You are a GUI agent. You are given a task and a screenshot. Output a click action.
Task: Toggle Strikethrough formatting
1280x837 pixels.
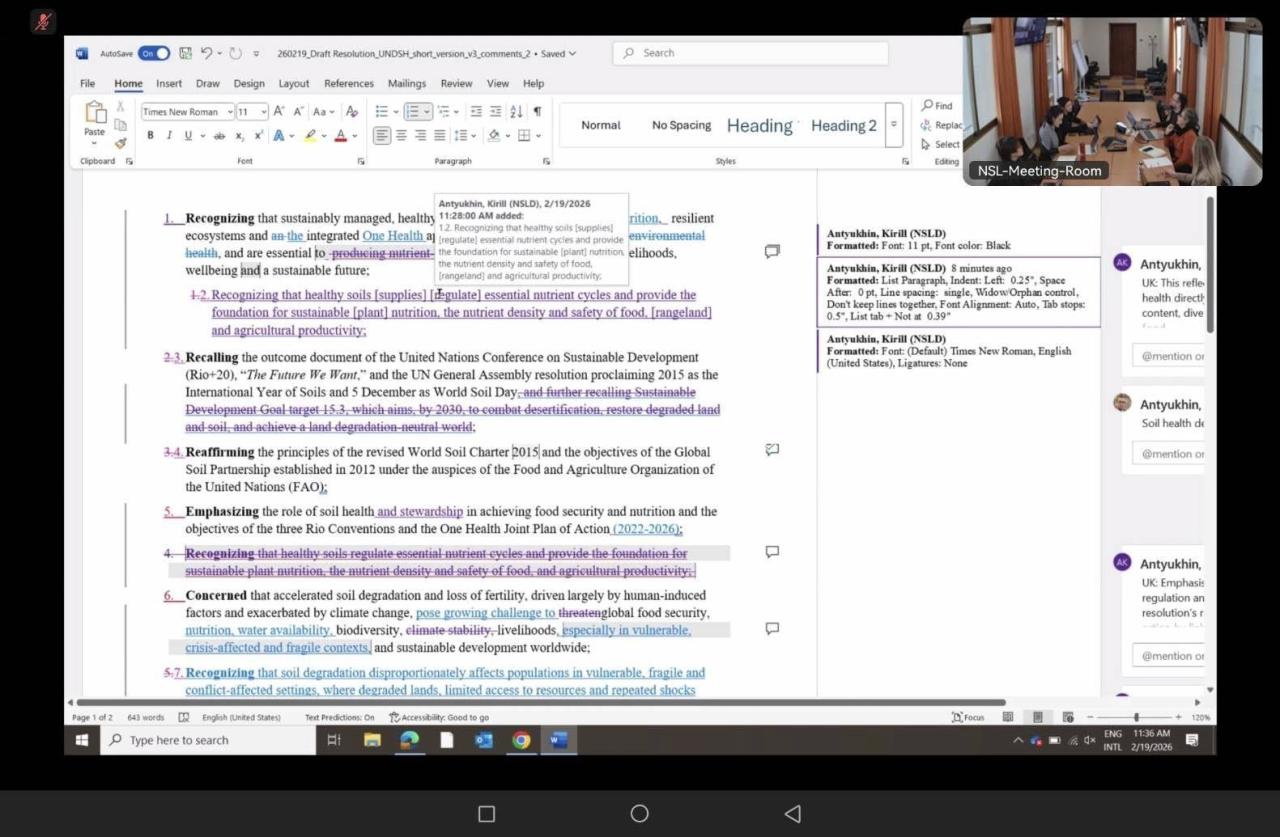coord(219,136)
